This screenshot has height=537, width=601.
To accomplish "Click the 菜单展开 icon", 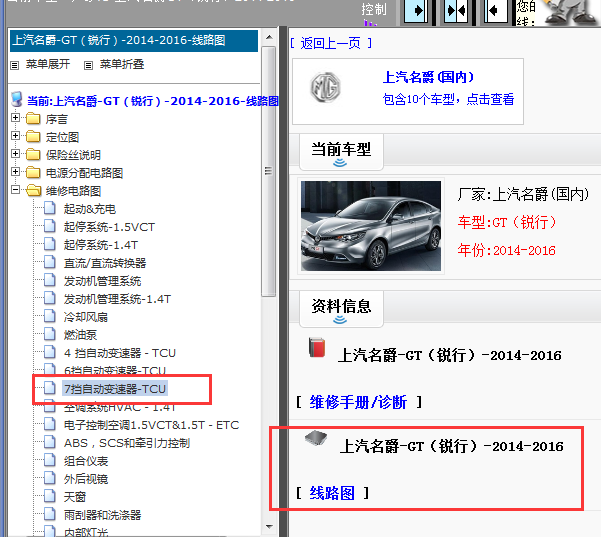I will tap(15, 66).
